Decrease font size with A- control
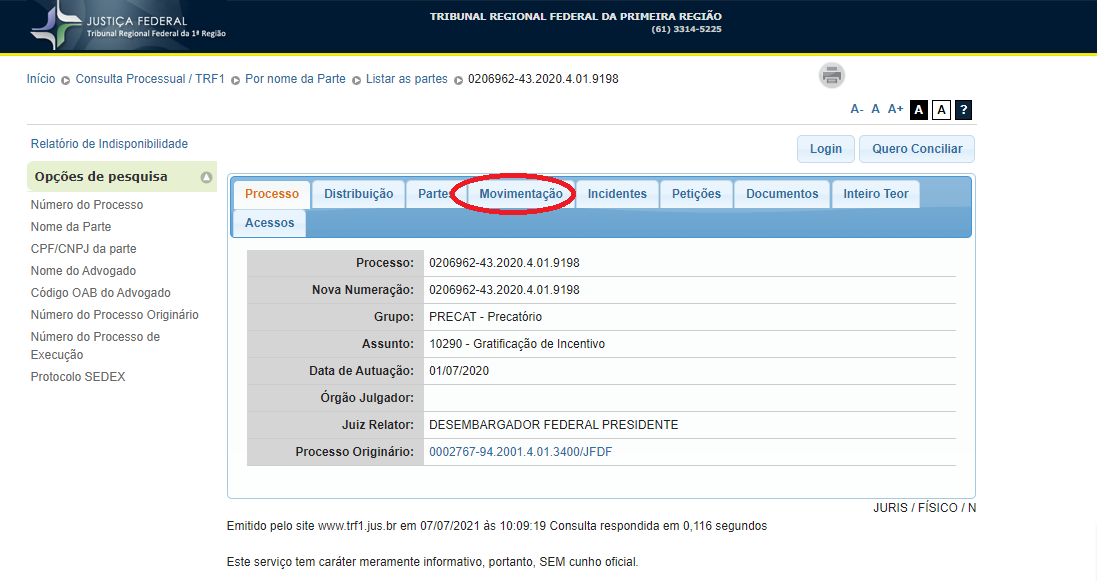The width and height of the screenshot is (1097, 582). pyautogui.click(x=857, y=109)
